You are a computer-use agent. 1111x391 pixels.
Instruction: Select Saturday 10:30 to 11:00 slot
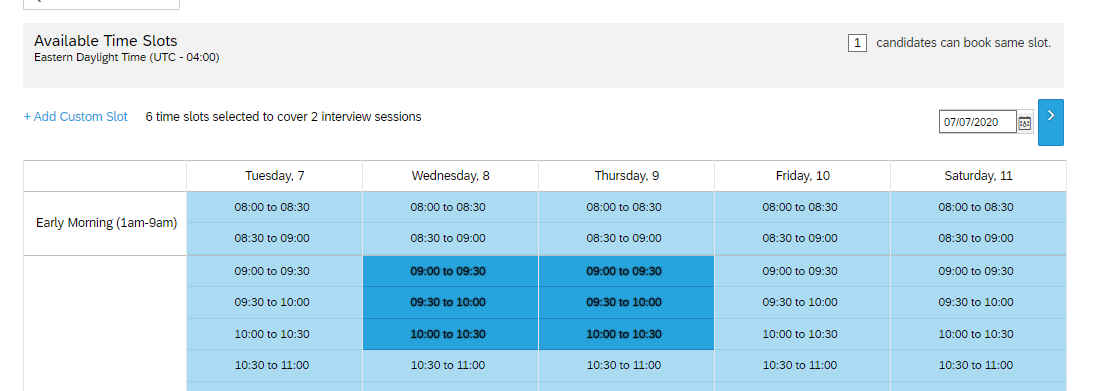[978, 366]
